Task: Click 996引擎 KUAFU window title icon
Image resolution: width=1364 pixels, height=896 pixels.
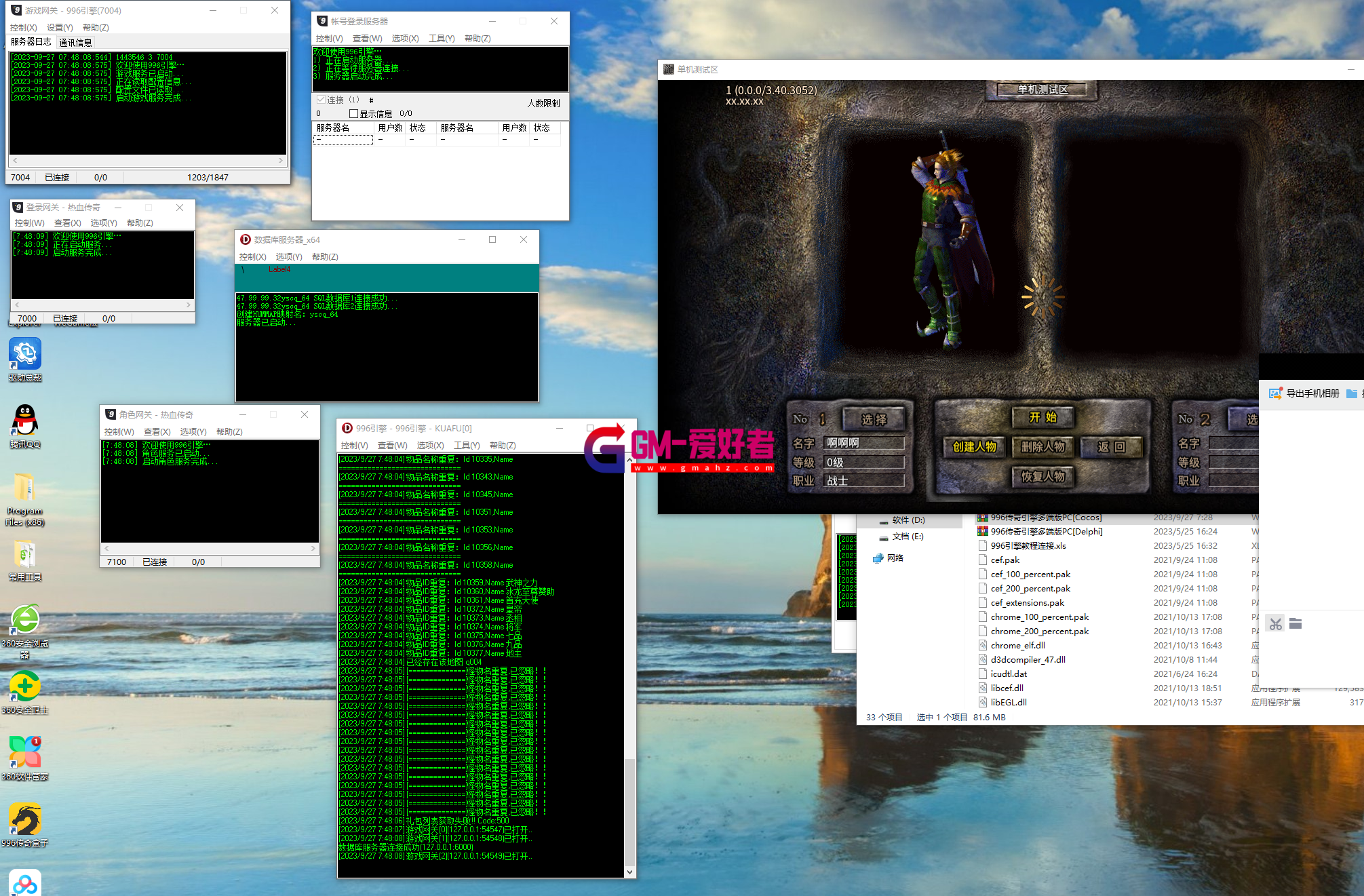Action: (347, 428)
